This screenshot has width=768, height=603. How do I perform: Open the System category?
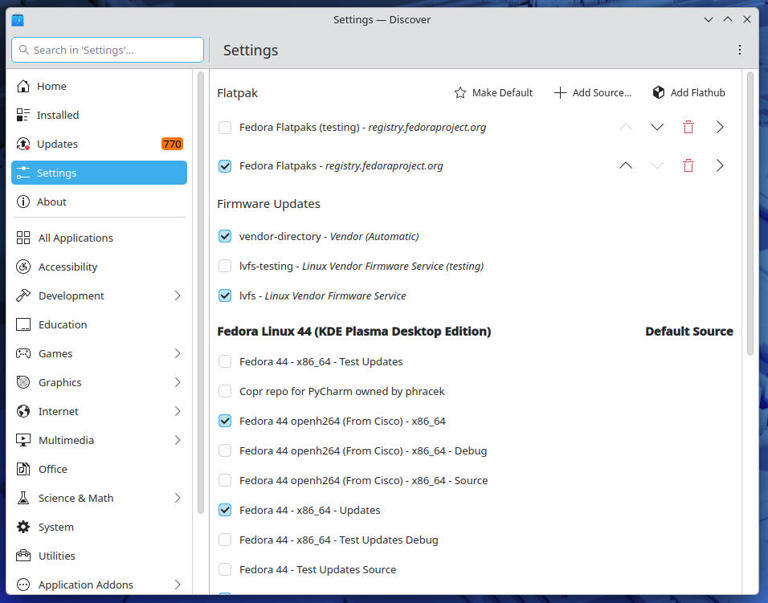click(x=99, y=527)
